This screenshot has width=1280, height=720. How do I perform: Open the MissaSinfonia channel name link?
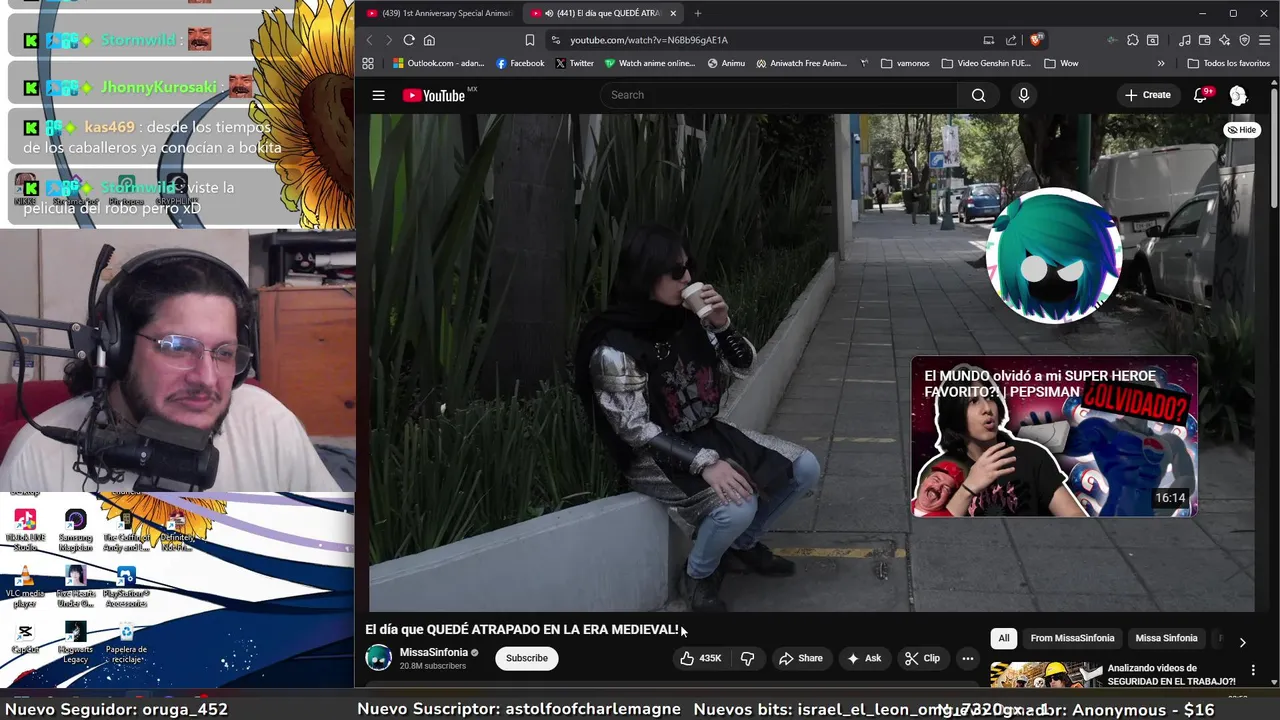(x=434, y=652)
